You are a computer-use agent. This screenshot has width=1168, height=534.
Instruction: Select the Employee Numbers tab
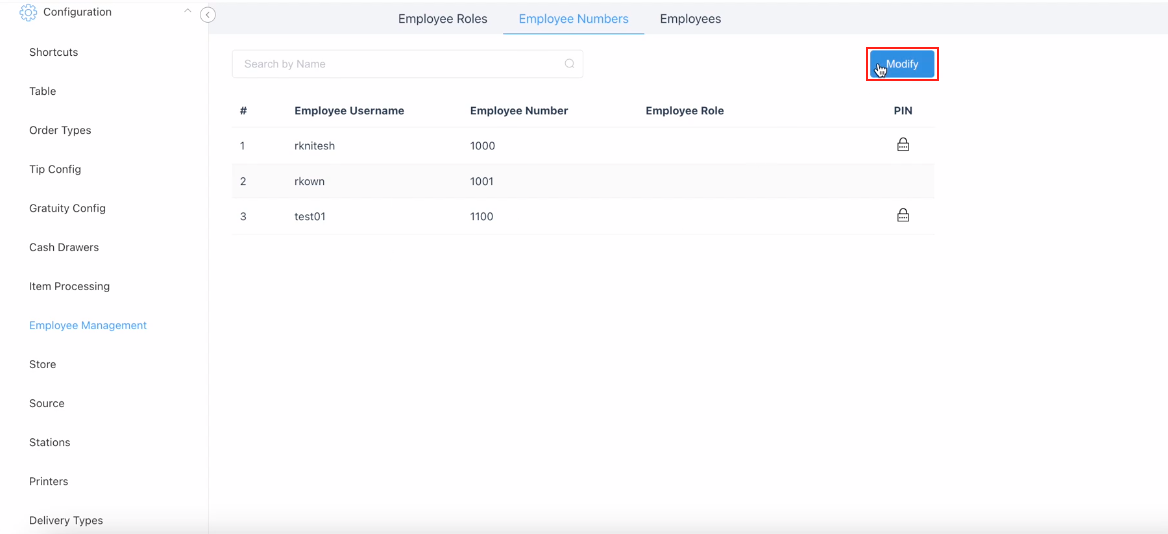(x=573, y=19)
